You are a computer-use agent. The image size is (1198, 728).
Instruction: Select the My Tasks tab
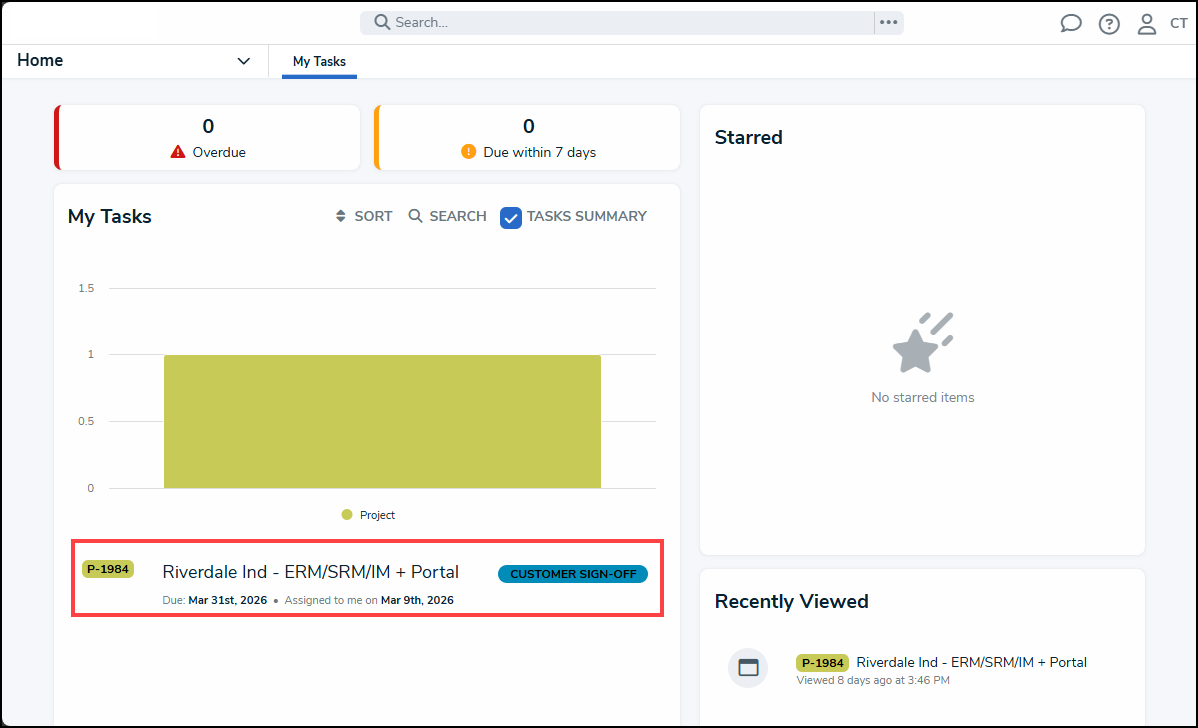319,61
